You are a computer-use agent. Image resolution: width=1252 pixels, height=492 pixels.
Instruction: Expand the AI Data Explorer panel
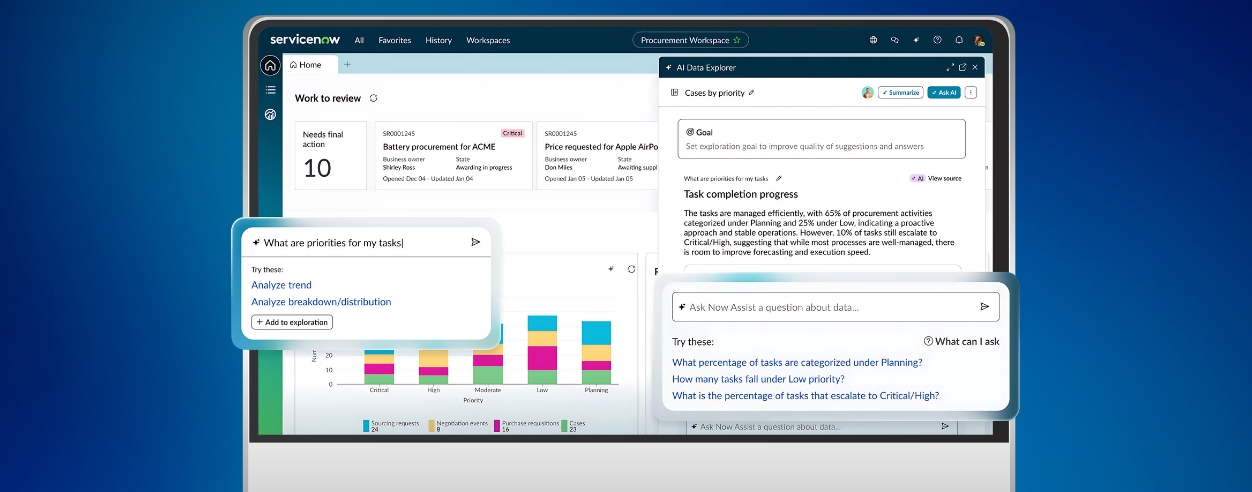point(949,67)
